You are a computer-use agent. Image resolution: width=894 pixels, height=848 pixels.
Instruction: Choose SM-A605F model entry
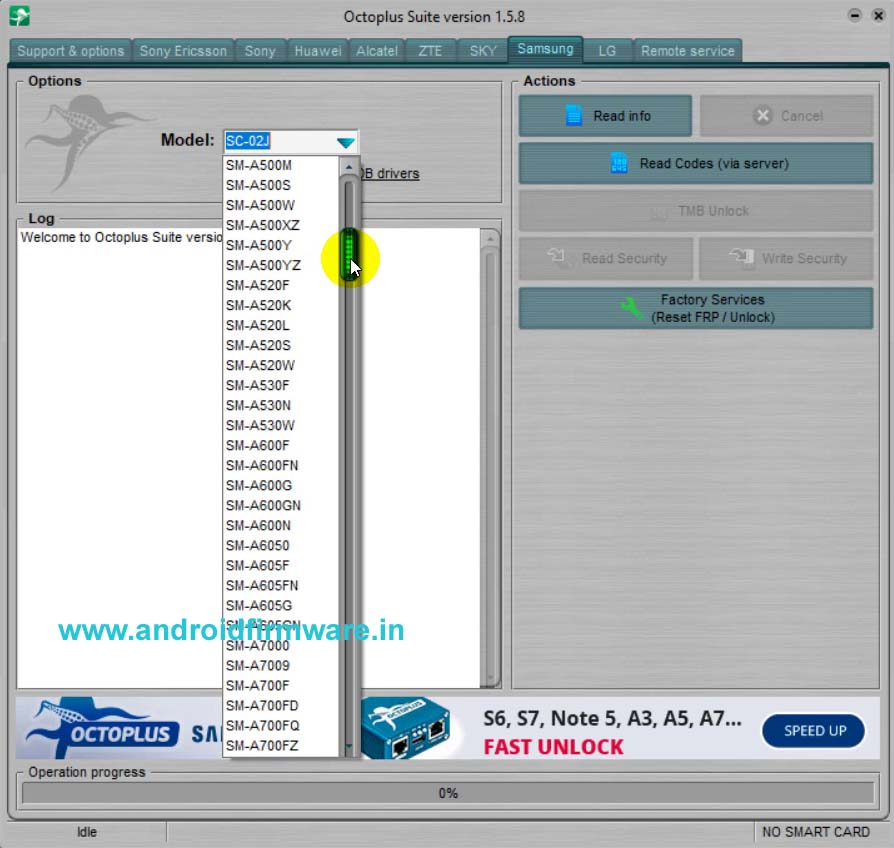pyautogui.click(x=281, y=565)
